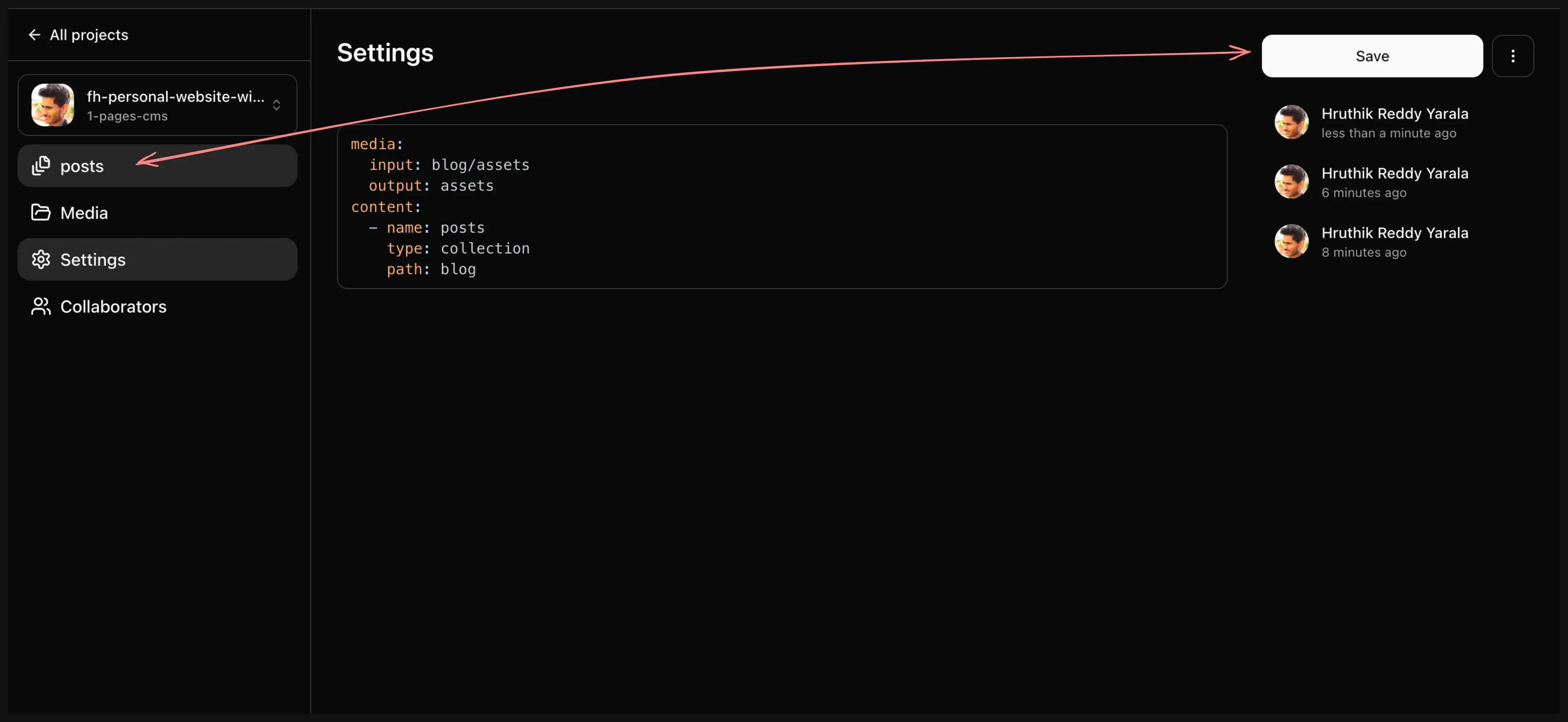
Task: Expand the project switcher chevron
Action: 276,105
